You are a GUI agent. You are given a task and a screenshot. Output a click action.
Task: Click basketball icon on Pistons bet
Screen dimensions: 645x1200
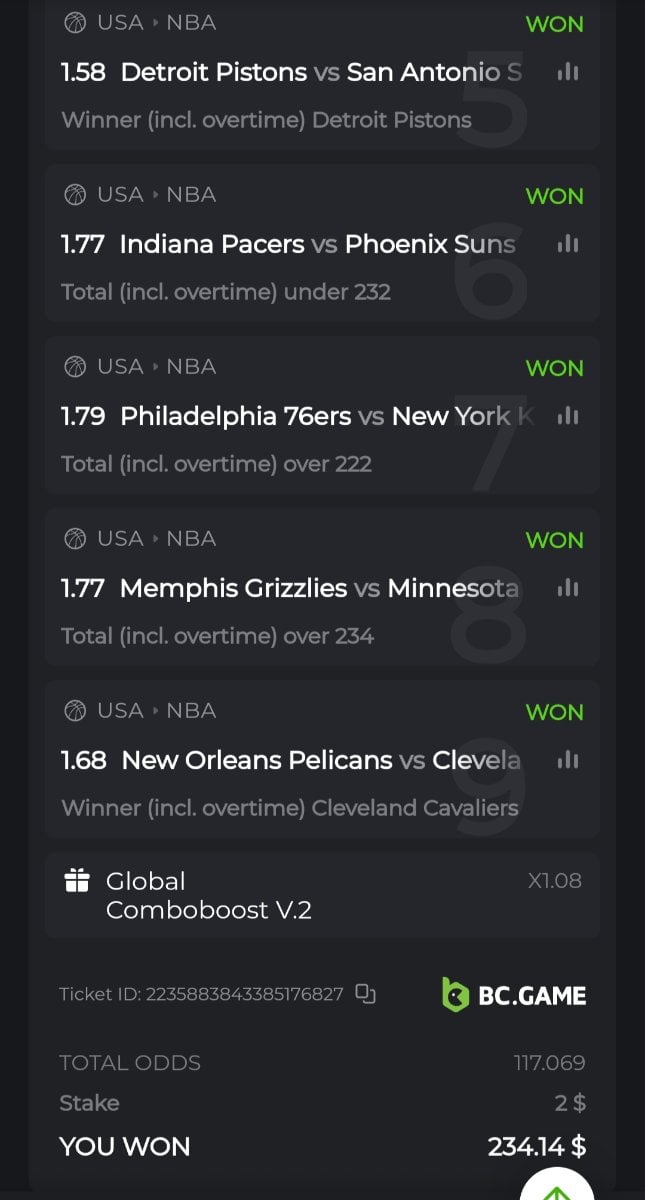click(75, 23)
